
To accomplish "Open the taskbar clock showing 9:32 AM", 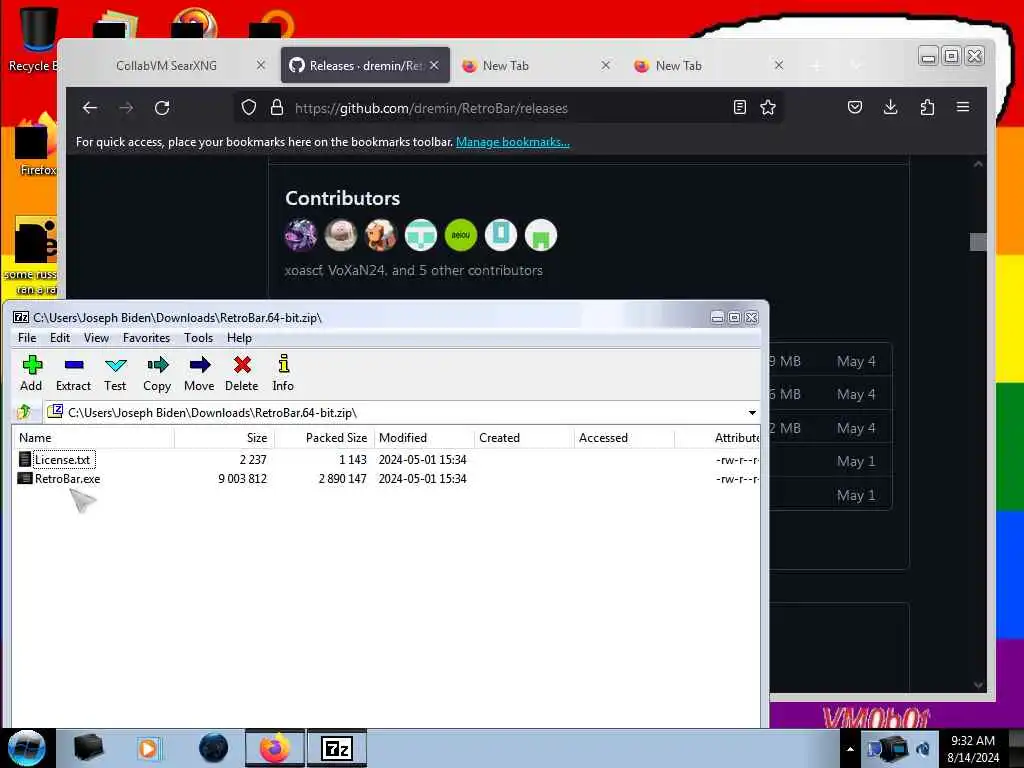I will [972, 749].
